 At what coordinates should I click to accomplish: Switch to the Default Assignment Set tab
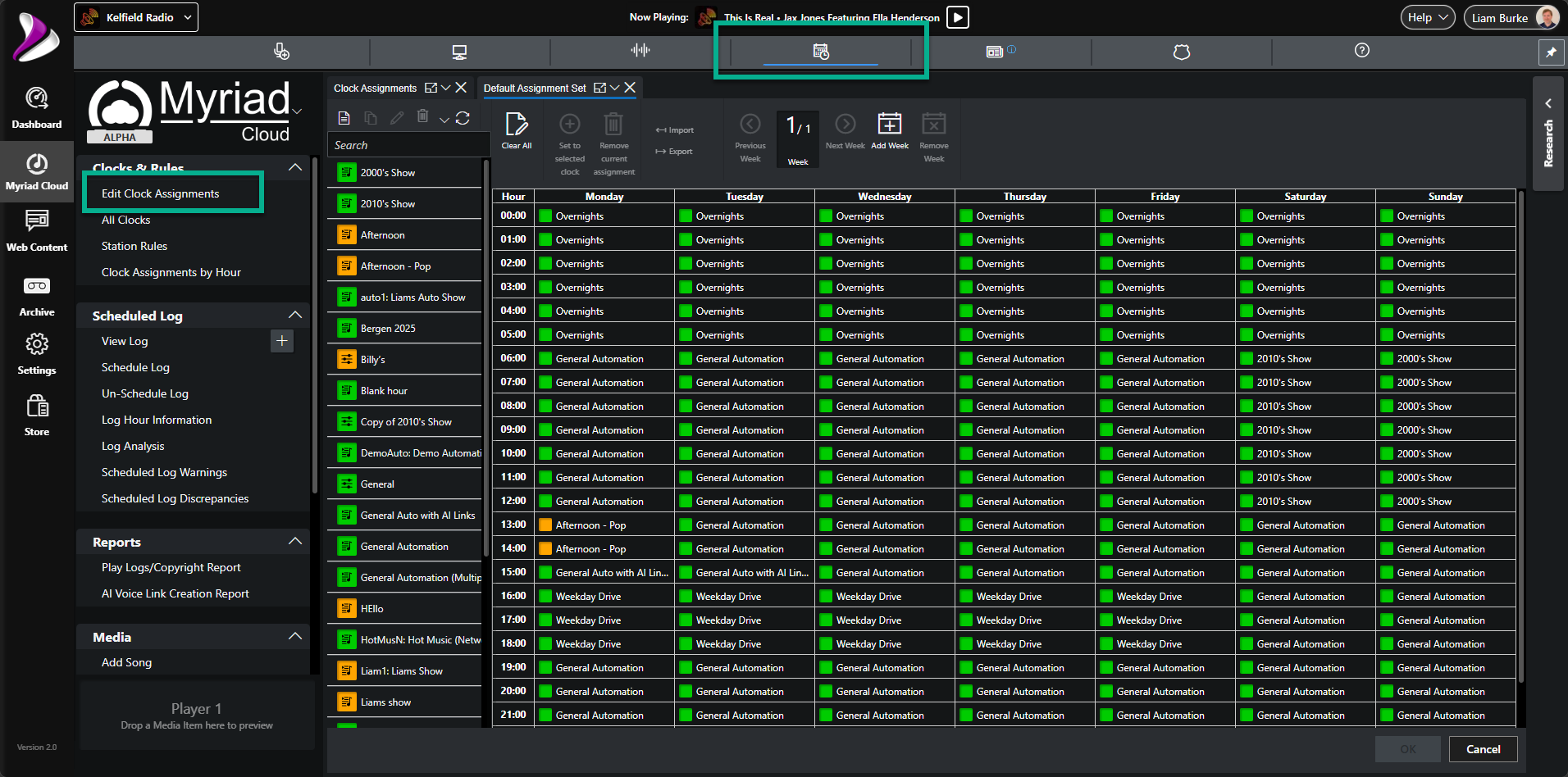tap(535, 88)
